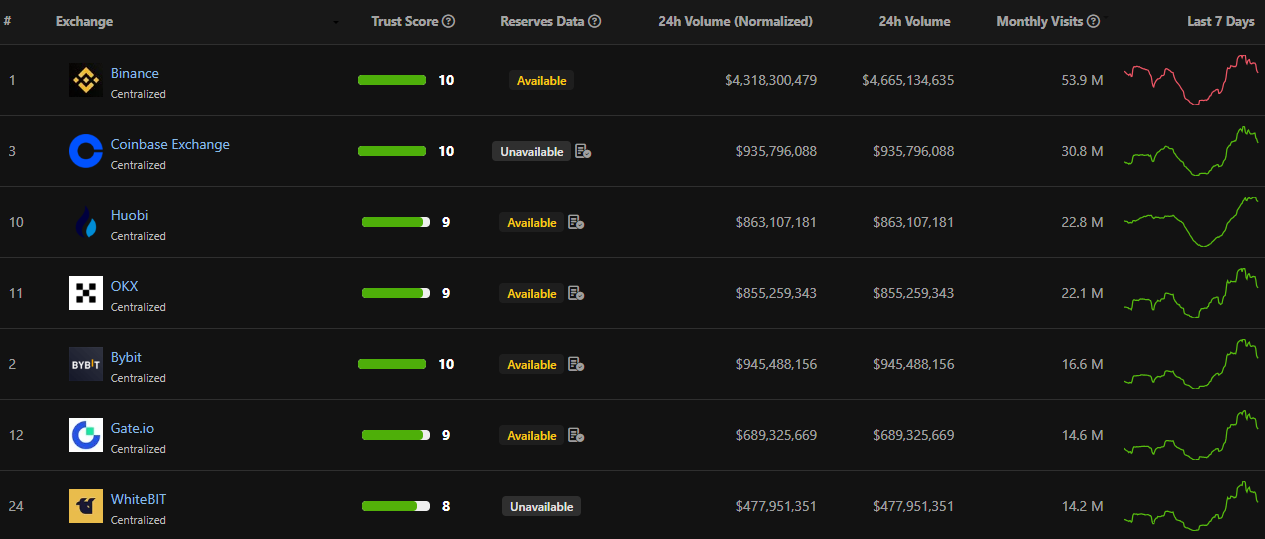Viewport: 1265px width, 539px height.
Task: Click the OKX checkered logo
Action: click(x=85, y=294)
